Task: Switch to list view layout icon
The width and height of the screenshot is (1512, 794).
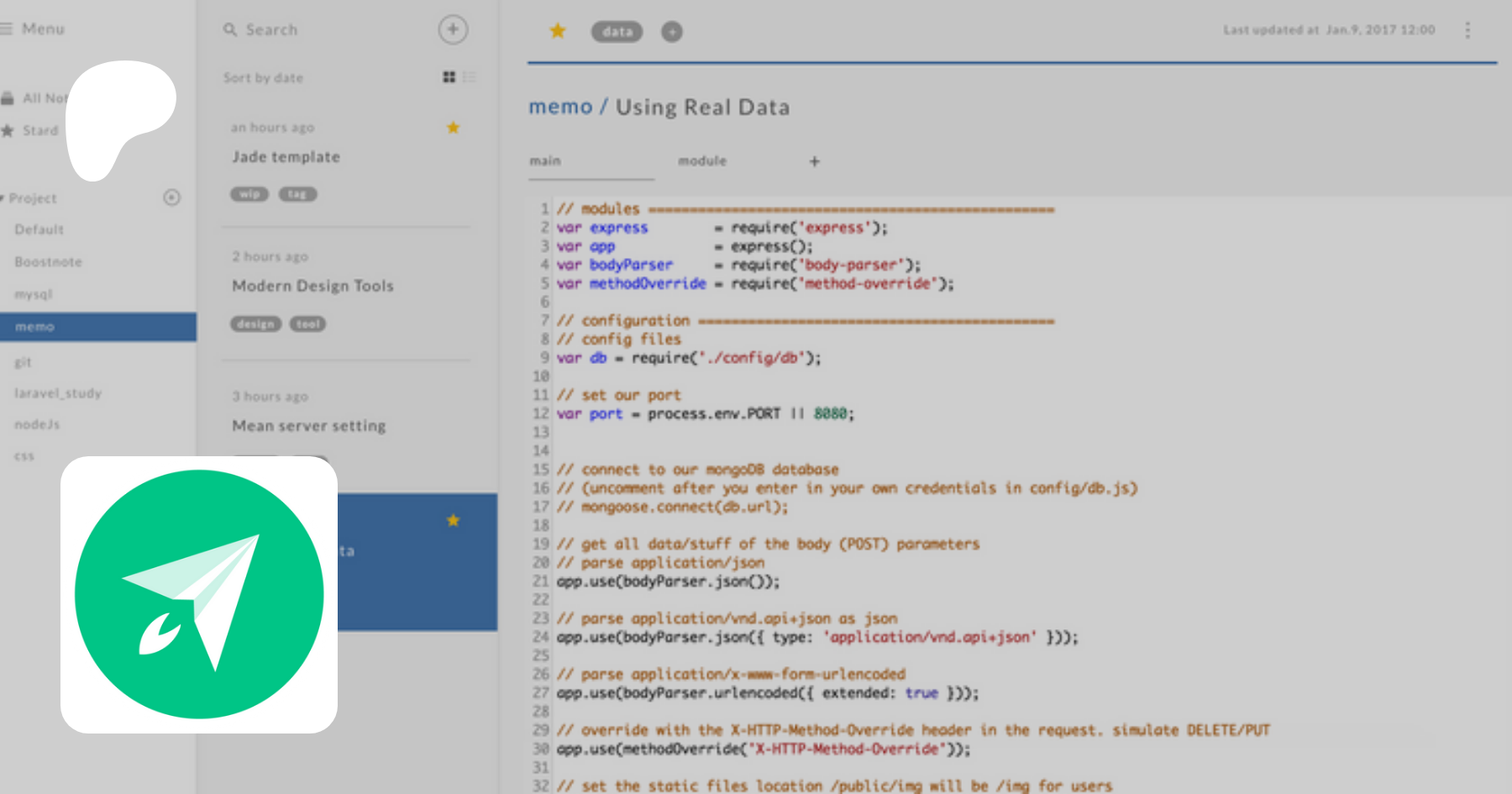Action: (469, 77)
